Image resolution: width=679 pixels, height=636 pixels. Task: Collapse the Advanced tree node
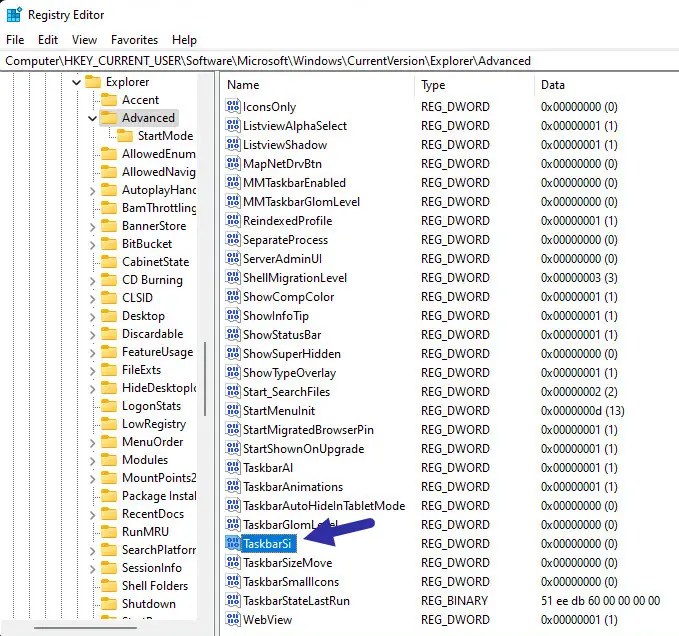click(92, 118)
